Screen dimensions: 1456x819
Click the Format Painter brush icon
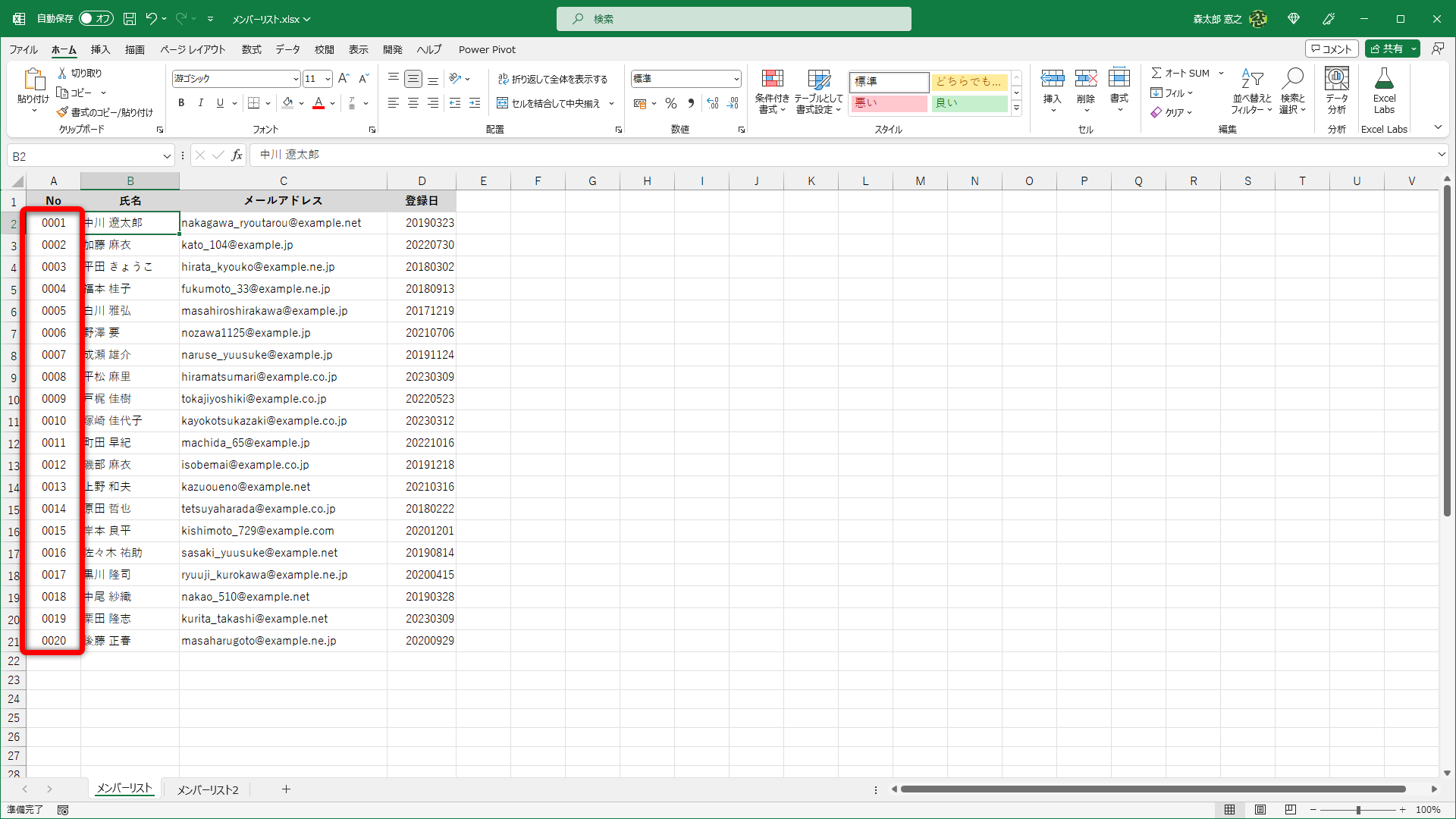pyautogui.click(x=63, y=112)
